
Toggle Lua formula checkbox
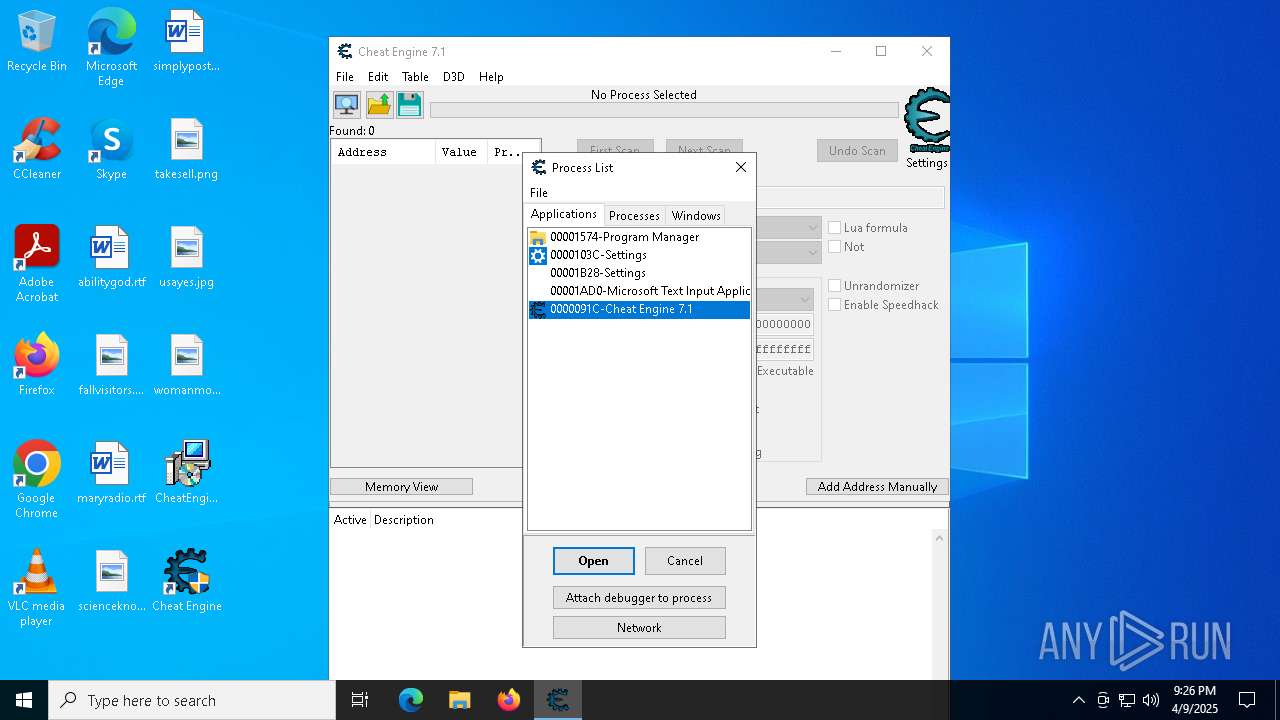click(835, 228)
